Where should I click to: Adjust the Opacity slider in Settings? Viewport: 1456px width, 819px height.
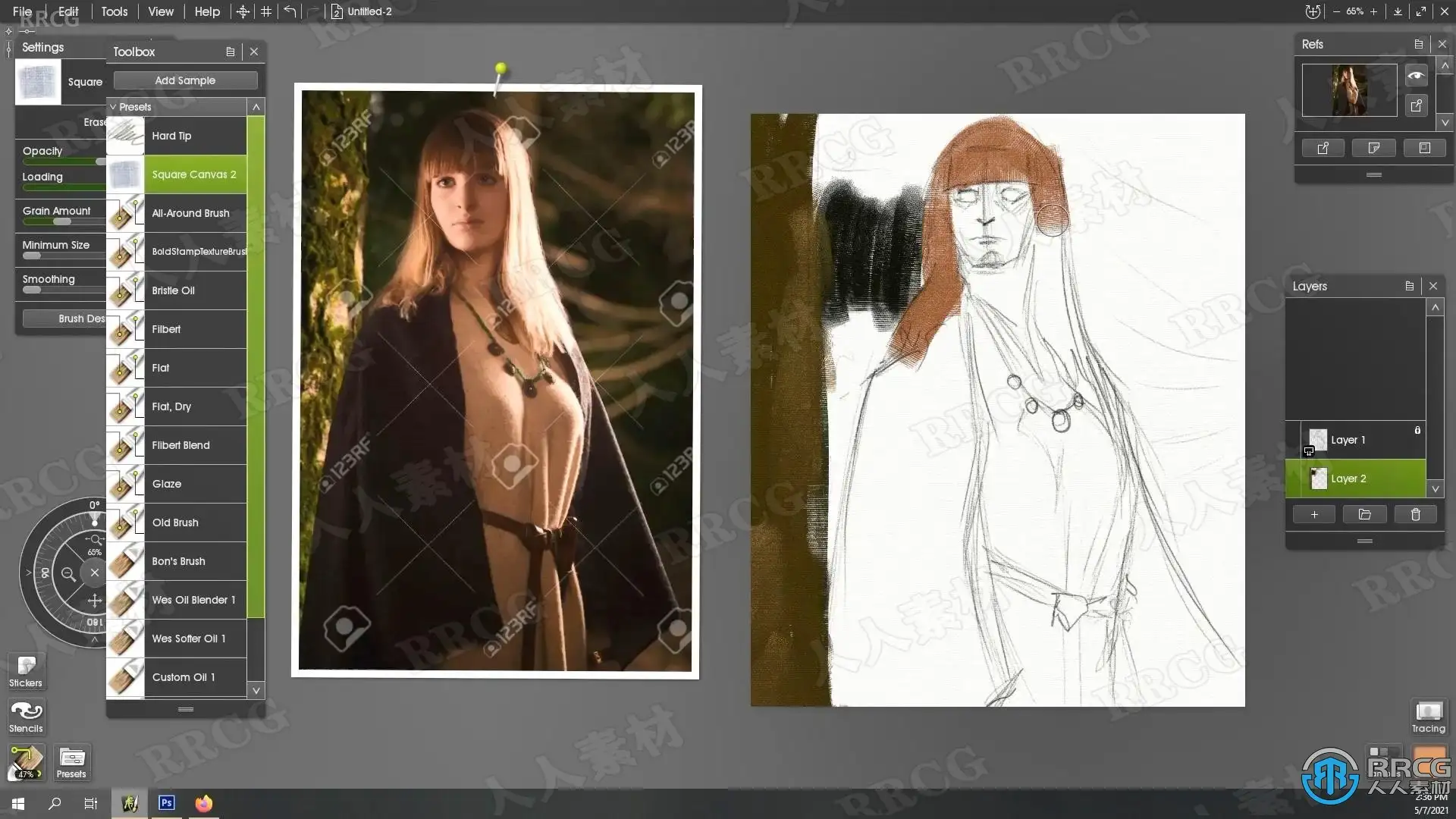(x=64, y=162)
